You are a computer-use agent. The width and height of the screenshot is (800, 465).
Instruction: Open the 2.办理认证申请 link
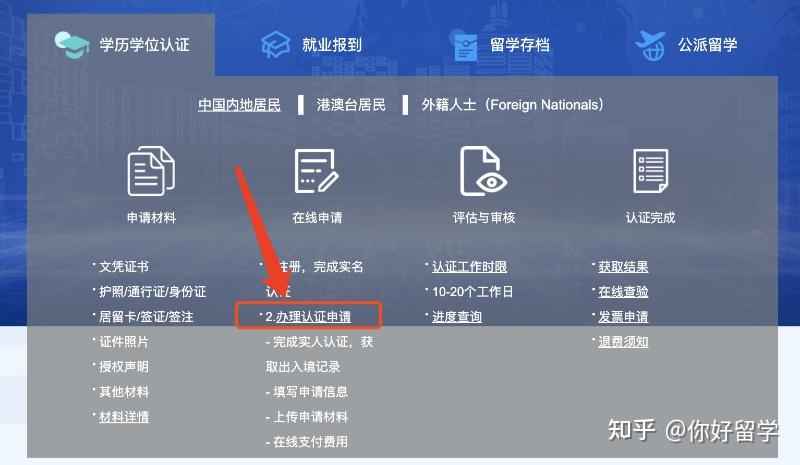[308, 316]
